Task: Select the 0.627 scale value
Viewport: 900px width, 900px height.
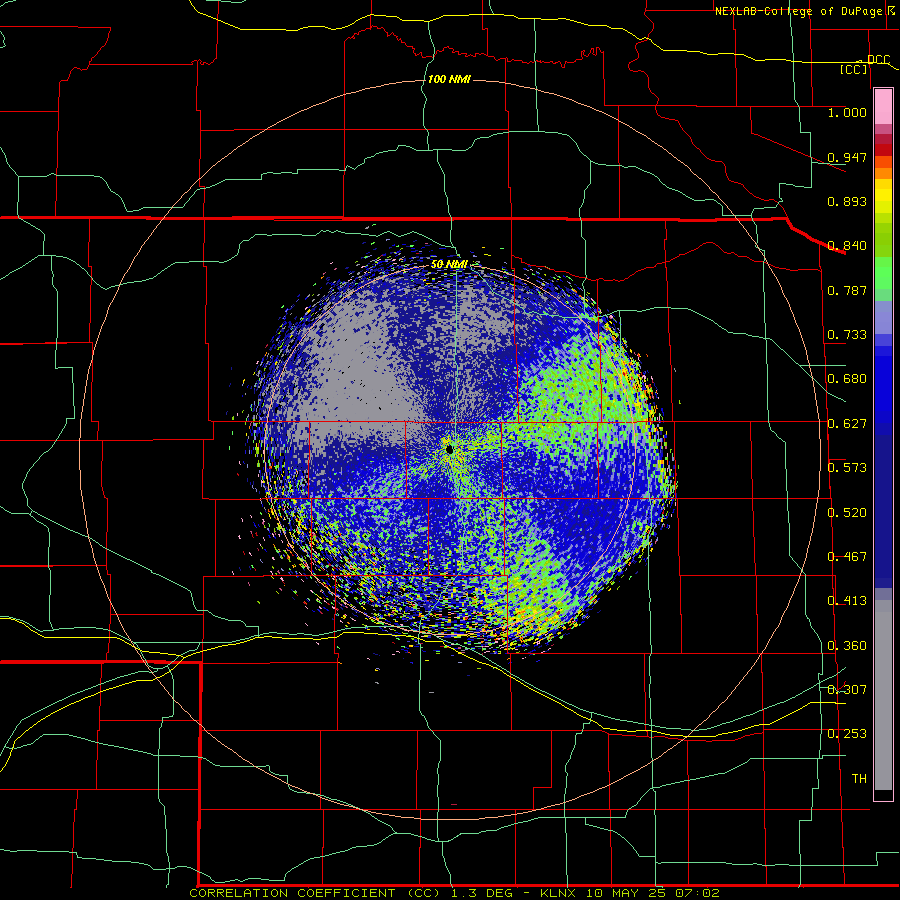Action: pos(847,424)
